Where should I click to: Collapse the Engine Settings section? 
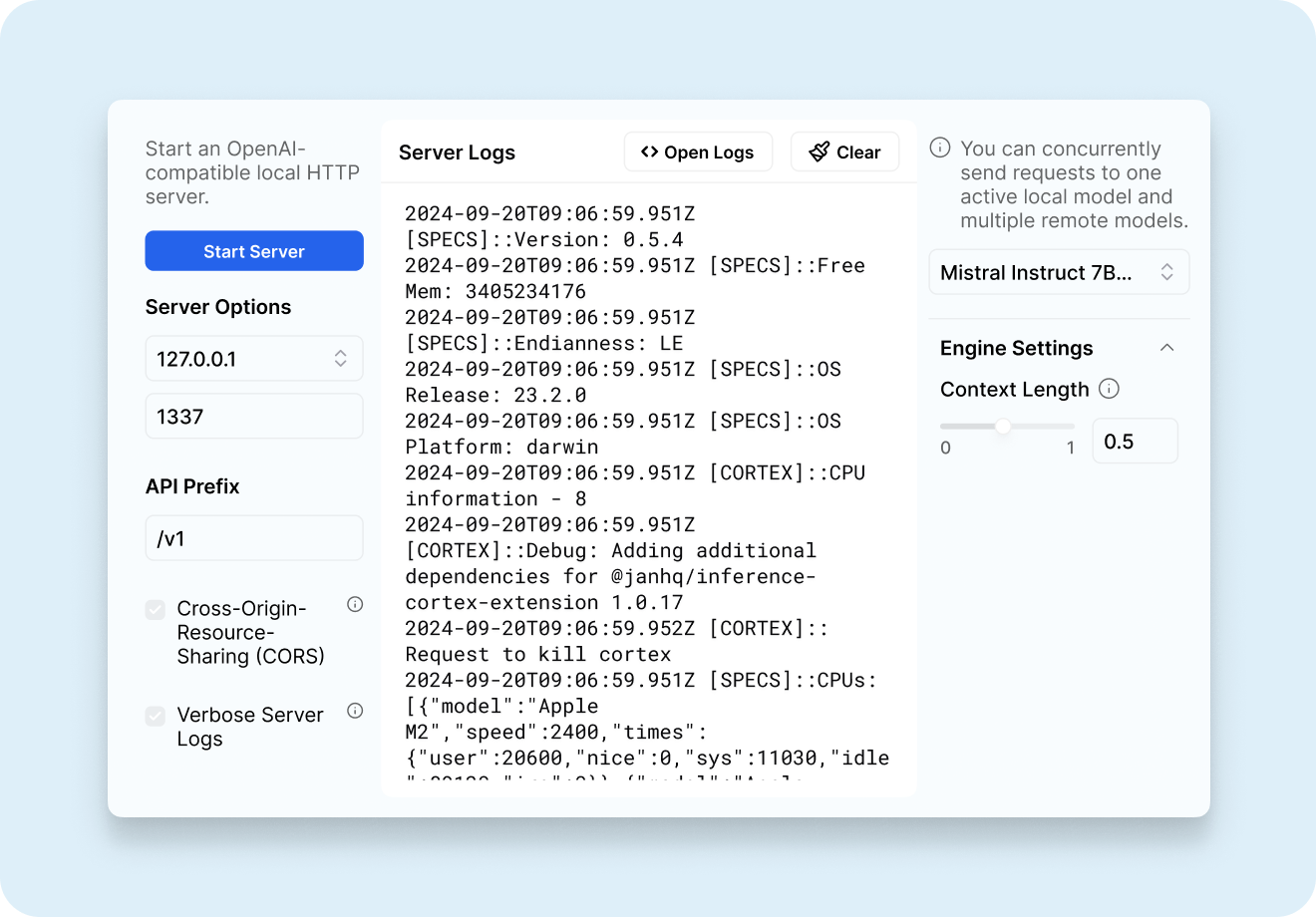(x=1166, y=348)
